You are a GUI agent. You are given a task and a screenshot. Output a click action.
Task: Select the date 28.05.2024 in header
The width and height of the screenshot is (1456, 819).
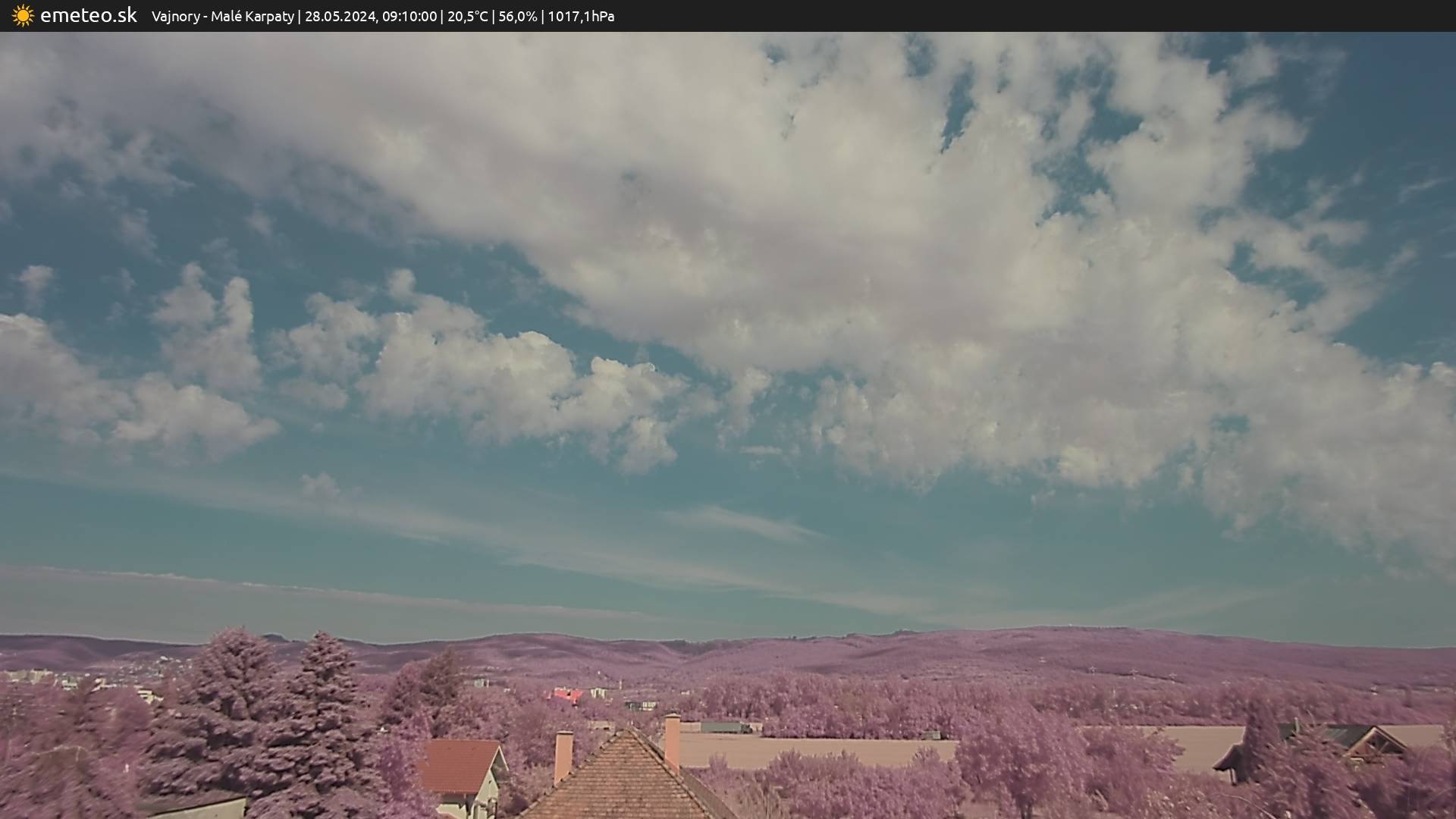coord(340,17)
